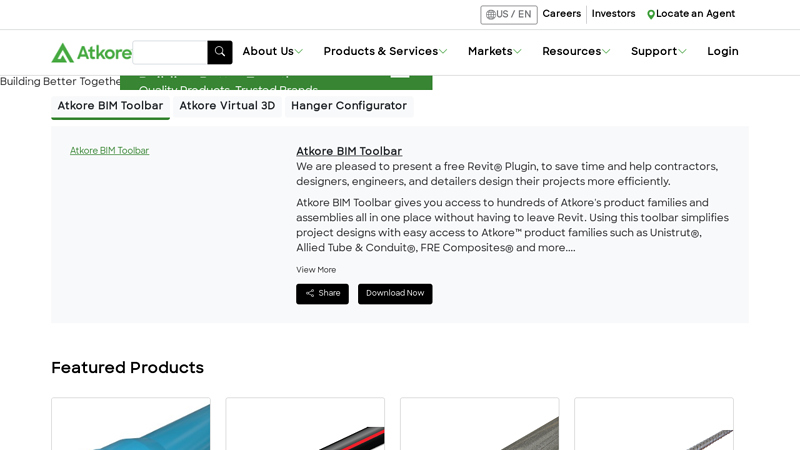Click the magnifier search button
Viewport: 800px width, 450px height.
(x=220, y=52)
